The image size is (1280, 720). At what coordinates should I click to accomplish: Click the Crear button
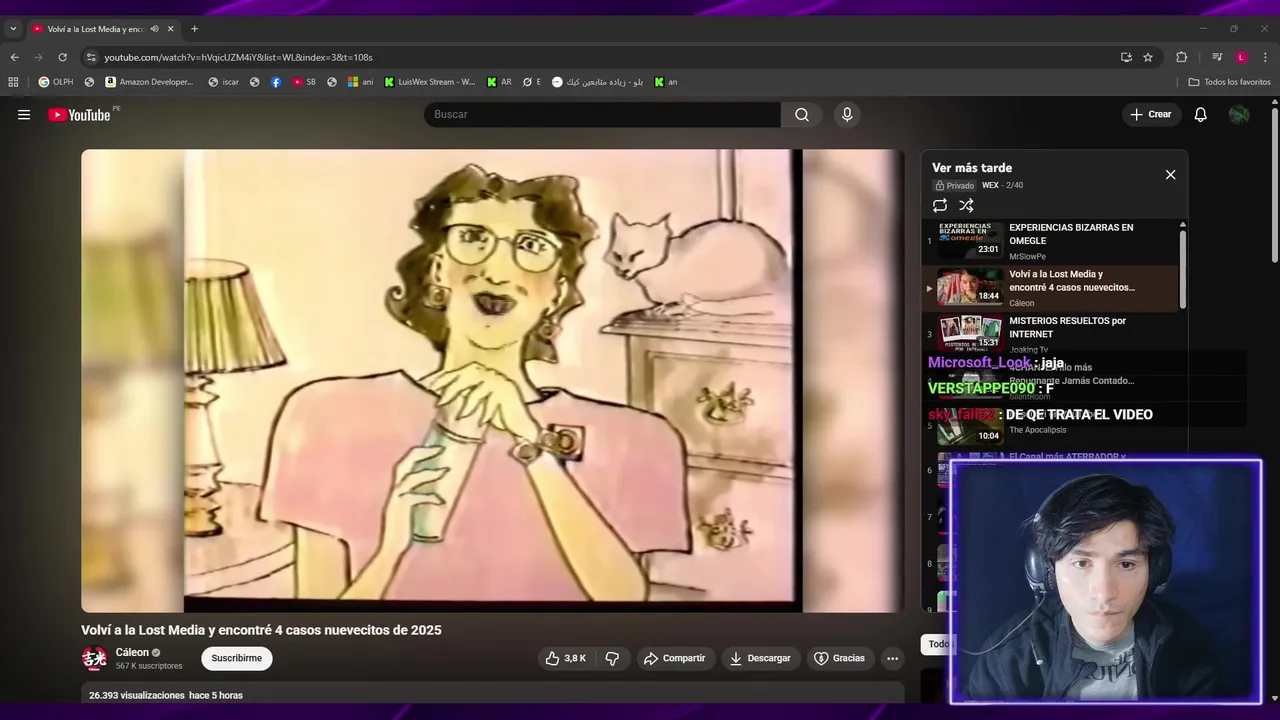pos(1150,115)
